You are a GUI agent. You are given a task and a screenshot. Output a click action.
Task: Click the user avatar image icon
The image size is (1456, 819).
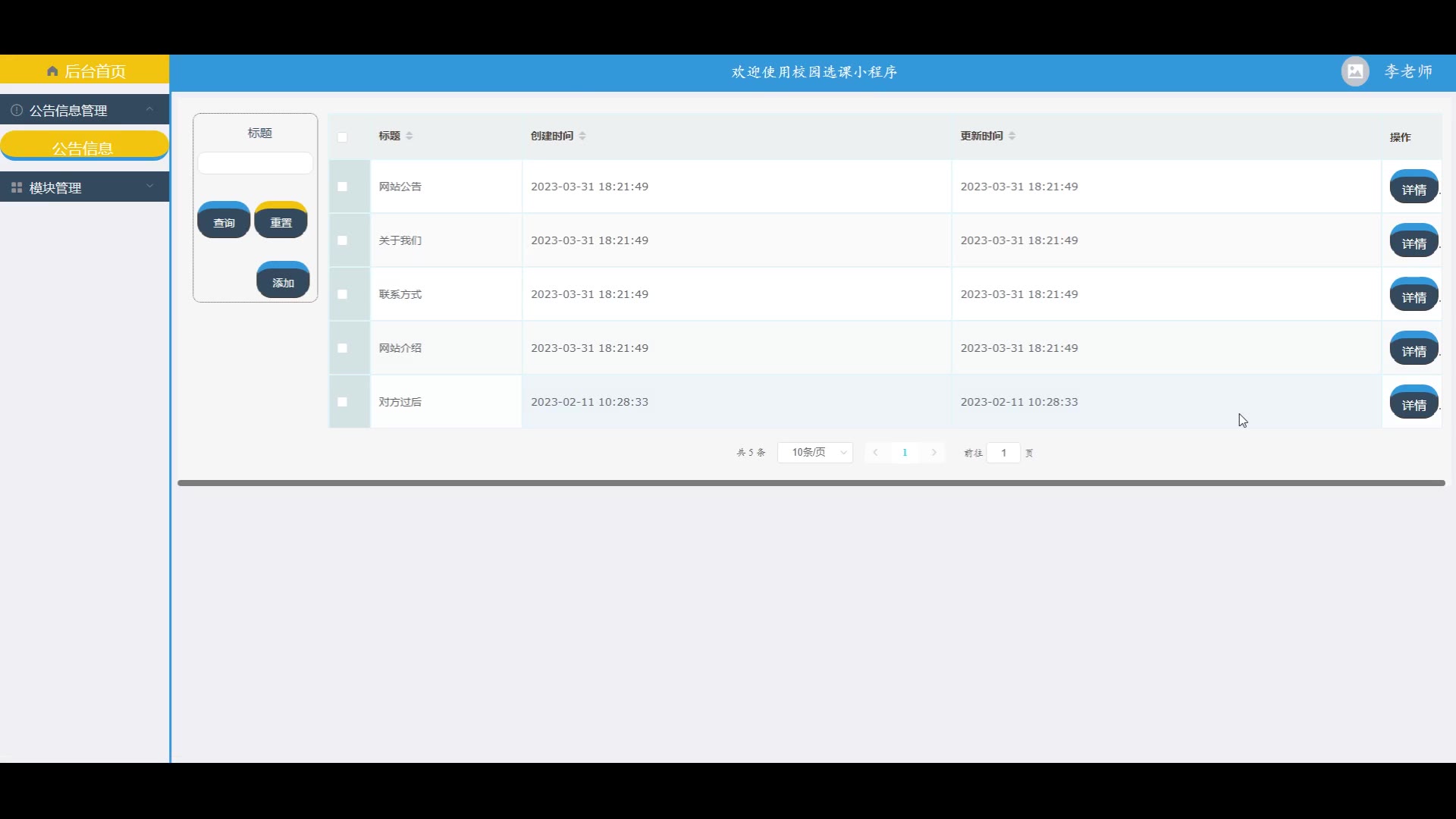pos(1355,71)
